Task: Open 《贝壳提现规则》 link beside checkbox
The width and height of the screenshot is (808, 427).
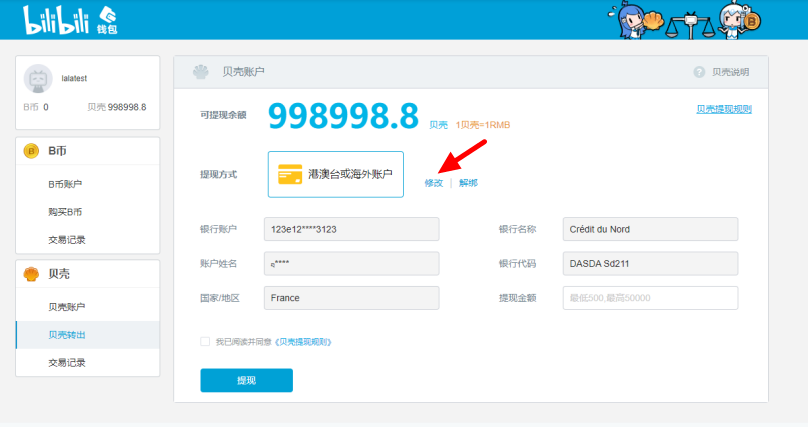Action: pos(302,342)
